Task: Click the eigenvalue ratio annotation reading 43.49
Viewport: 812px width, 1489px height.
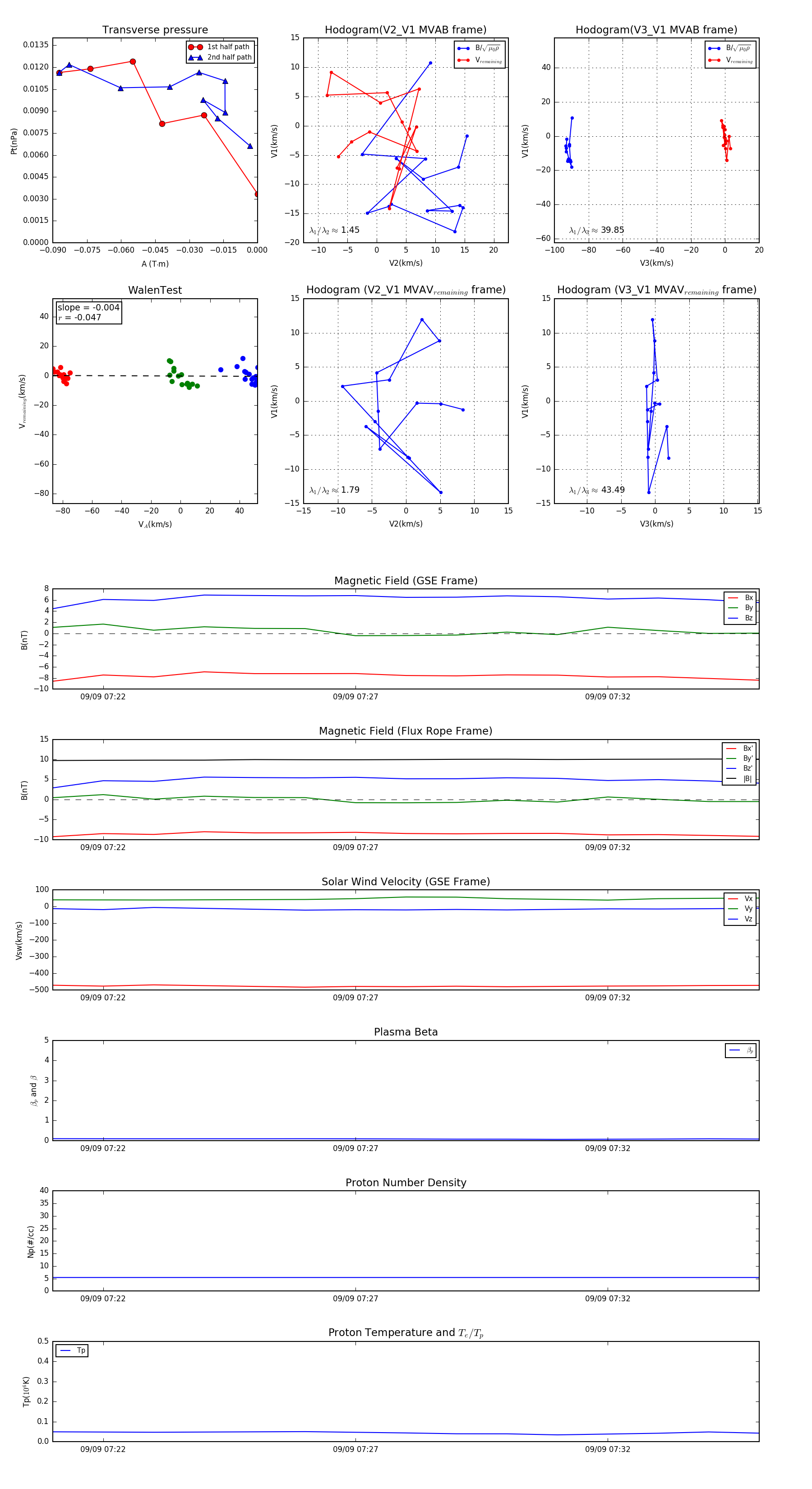Action: click(596, 490)
